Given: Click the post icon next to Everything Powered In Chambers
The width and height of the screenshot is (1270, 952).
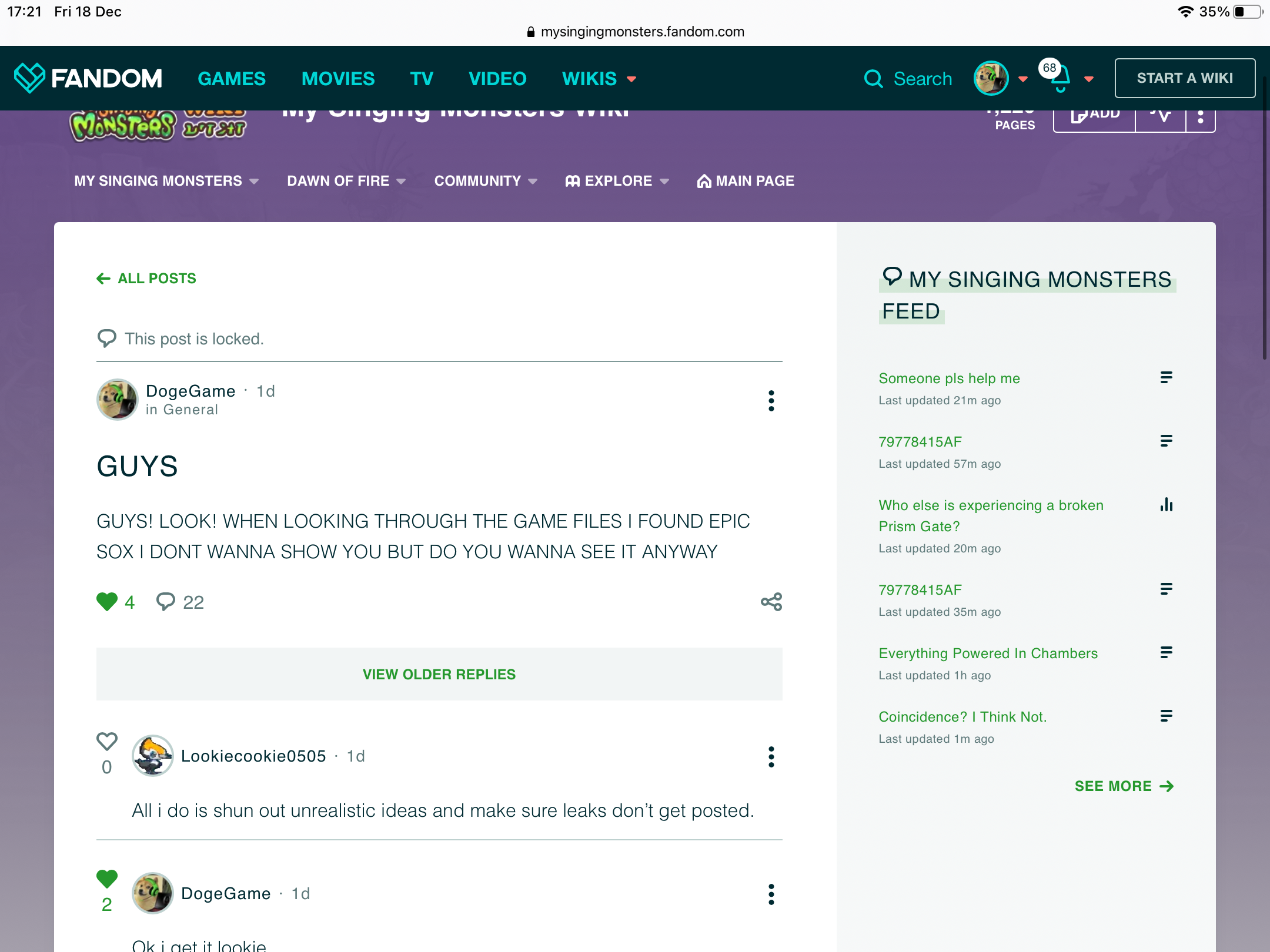Looking at the screenshot, I should click(x=1166, y=652).
